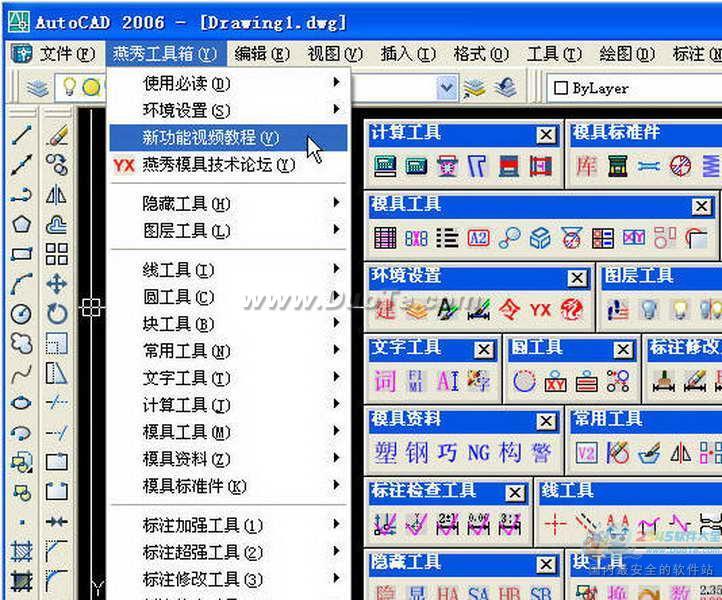
Task: Click the 词 icon in 文字工具 panel
Action: pyautogui.click(x=385, y=381)
